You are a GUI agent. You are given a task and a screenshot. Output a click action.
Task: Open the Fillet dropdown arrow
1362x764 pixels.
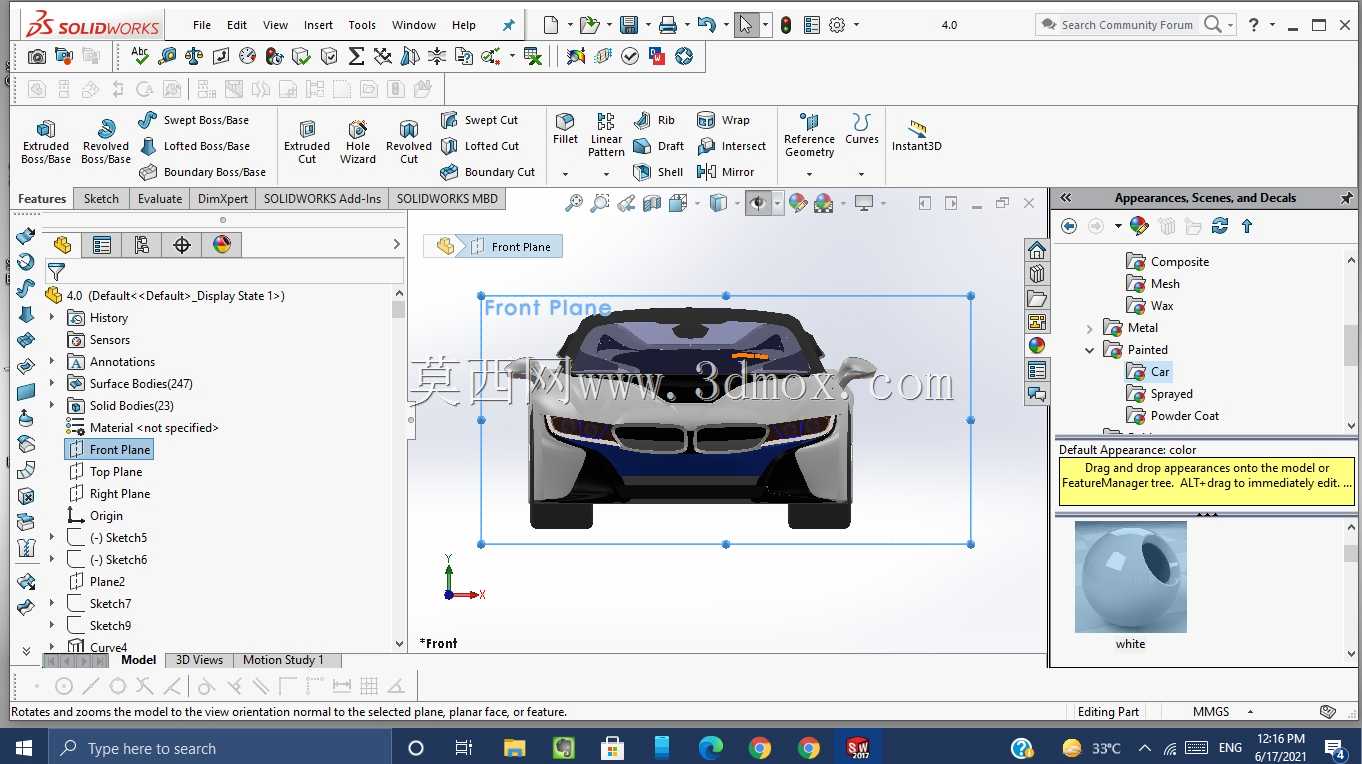[565, 174]
